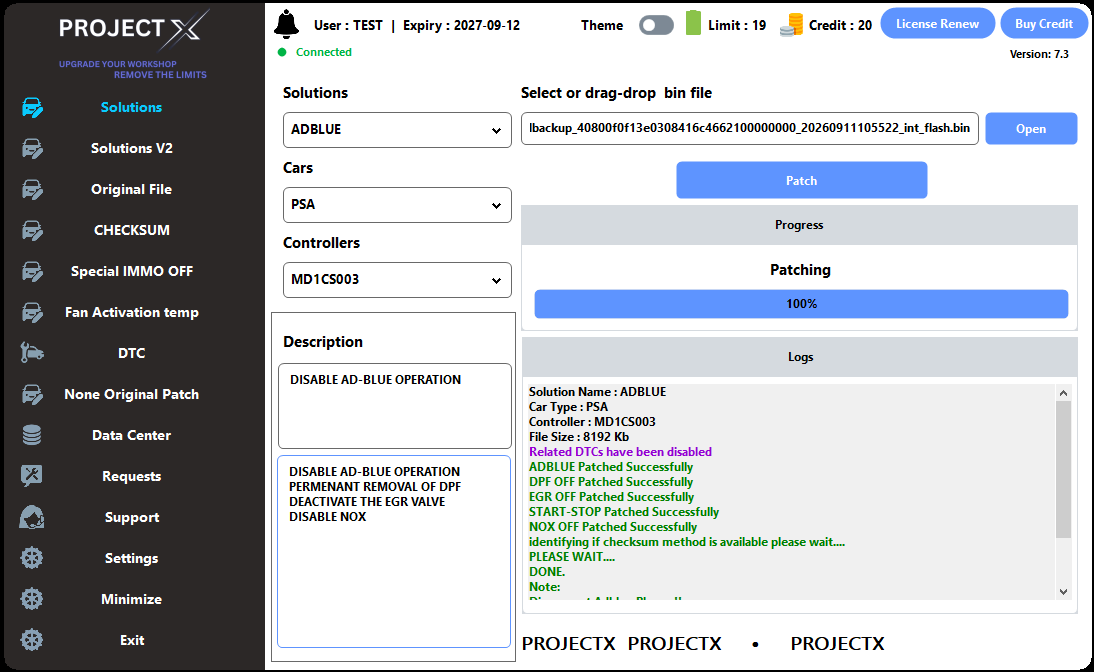The width and height of the screenshot is (1094, 672).
Task: Click 'Related DTCs have been disabled' log line
Action: pos(620,452)
